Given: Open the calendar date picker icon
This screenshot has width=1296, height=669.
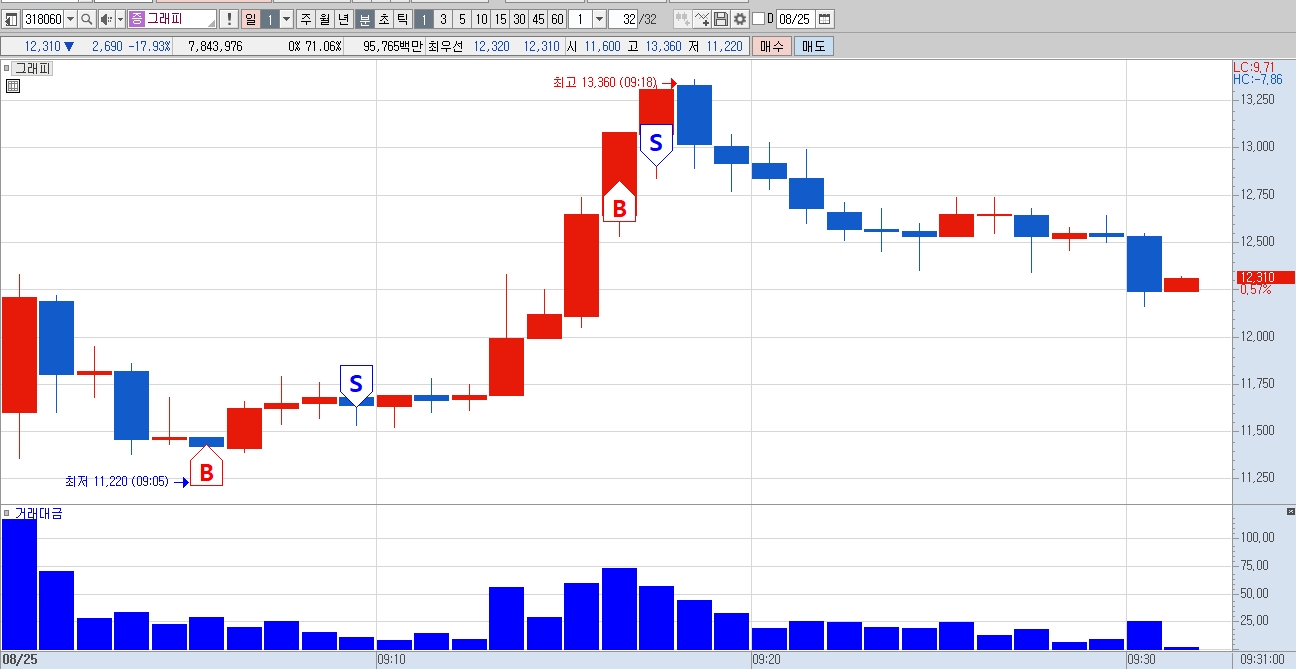Looking at the screenshot, I should click(824, 19).
